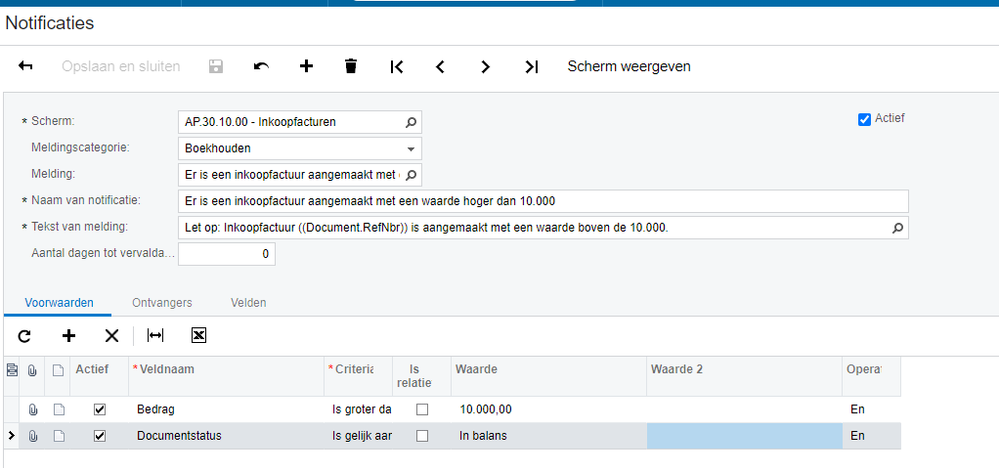Check Is relatief in the Bedrag row
The image size is (999, 468).
[422, 409]
